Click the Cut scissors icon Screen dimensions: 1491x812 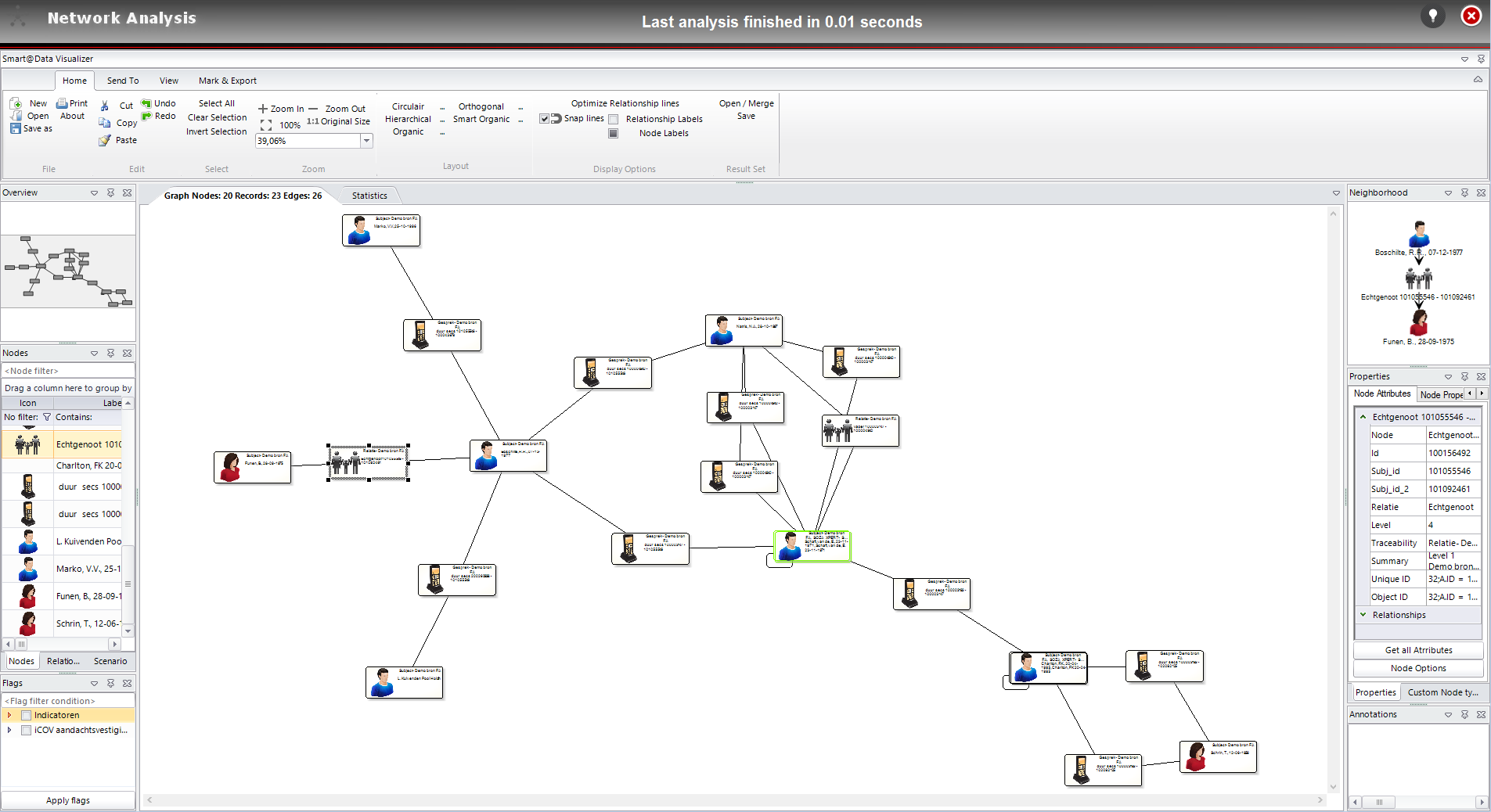coord(105,106)
